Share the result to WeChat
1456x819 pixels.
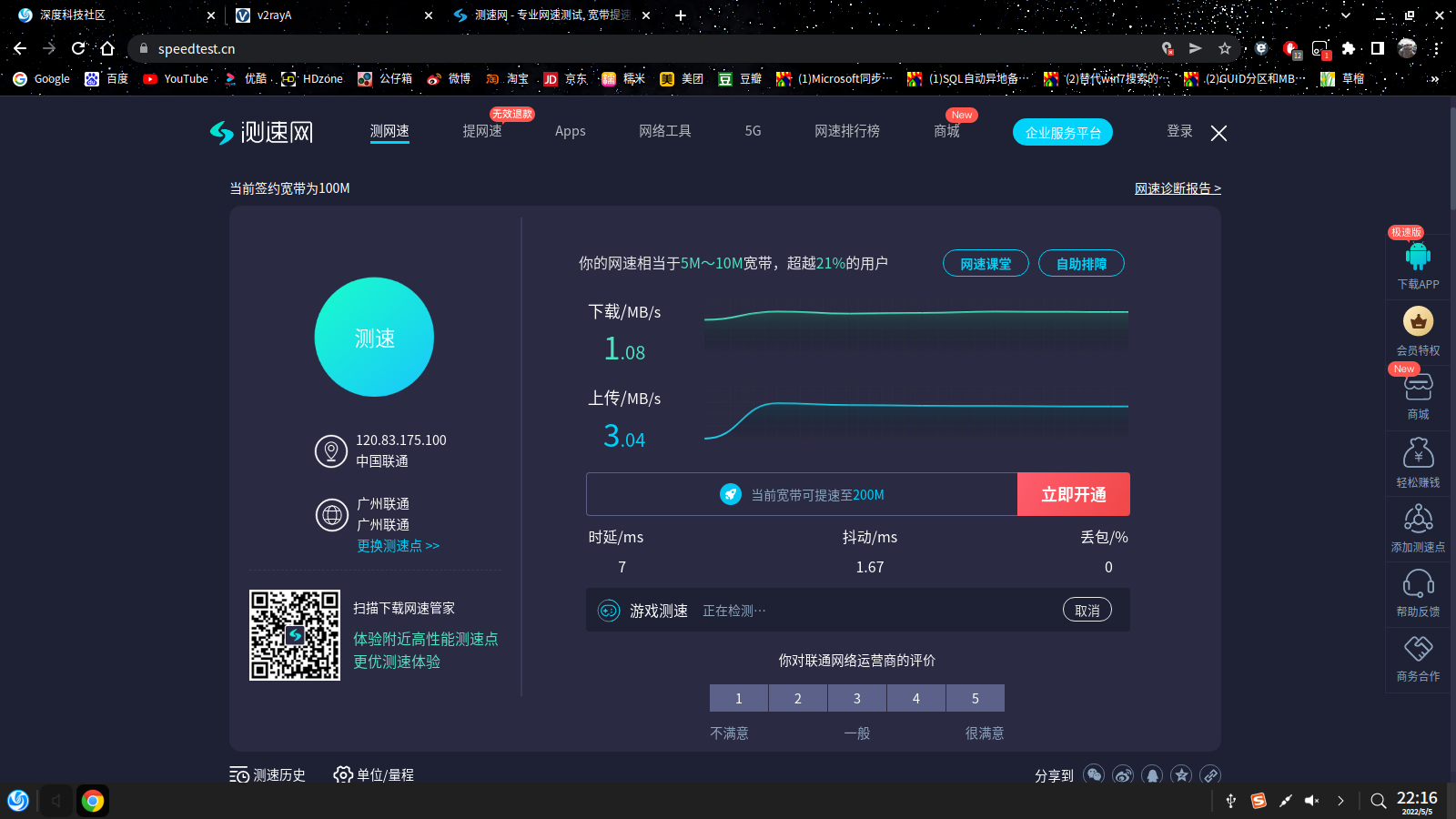pyautogui.click(x=1094, y=774)
